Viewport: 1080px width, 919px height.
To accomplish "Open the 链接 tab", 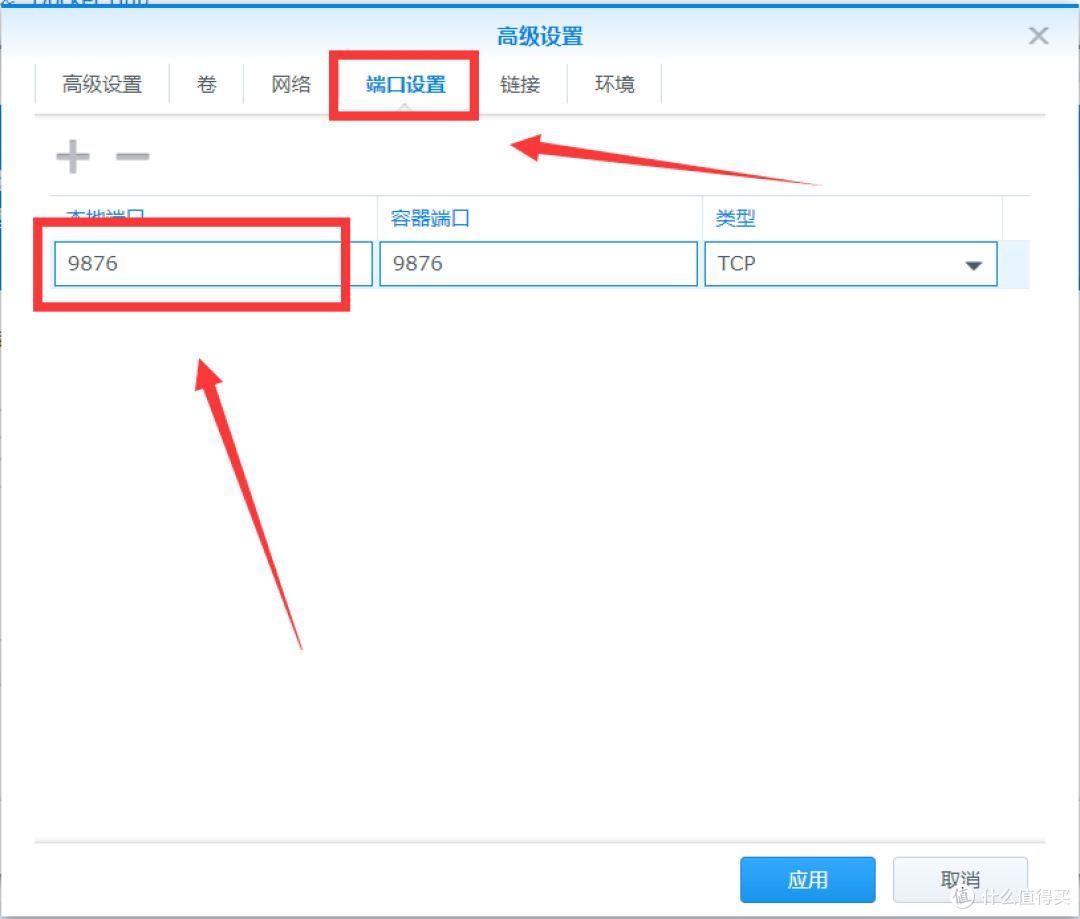I will (520, 84).
